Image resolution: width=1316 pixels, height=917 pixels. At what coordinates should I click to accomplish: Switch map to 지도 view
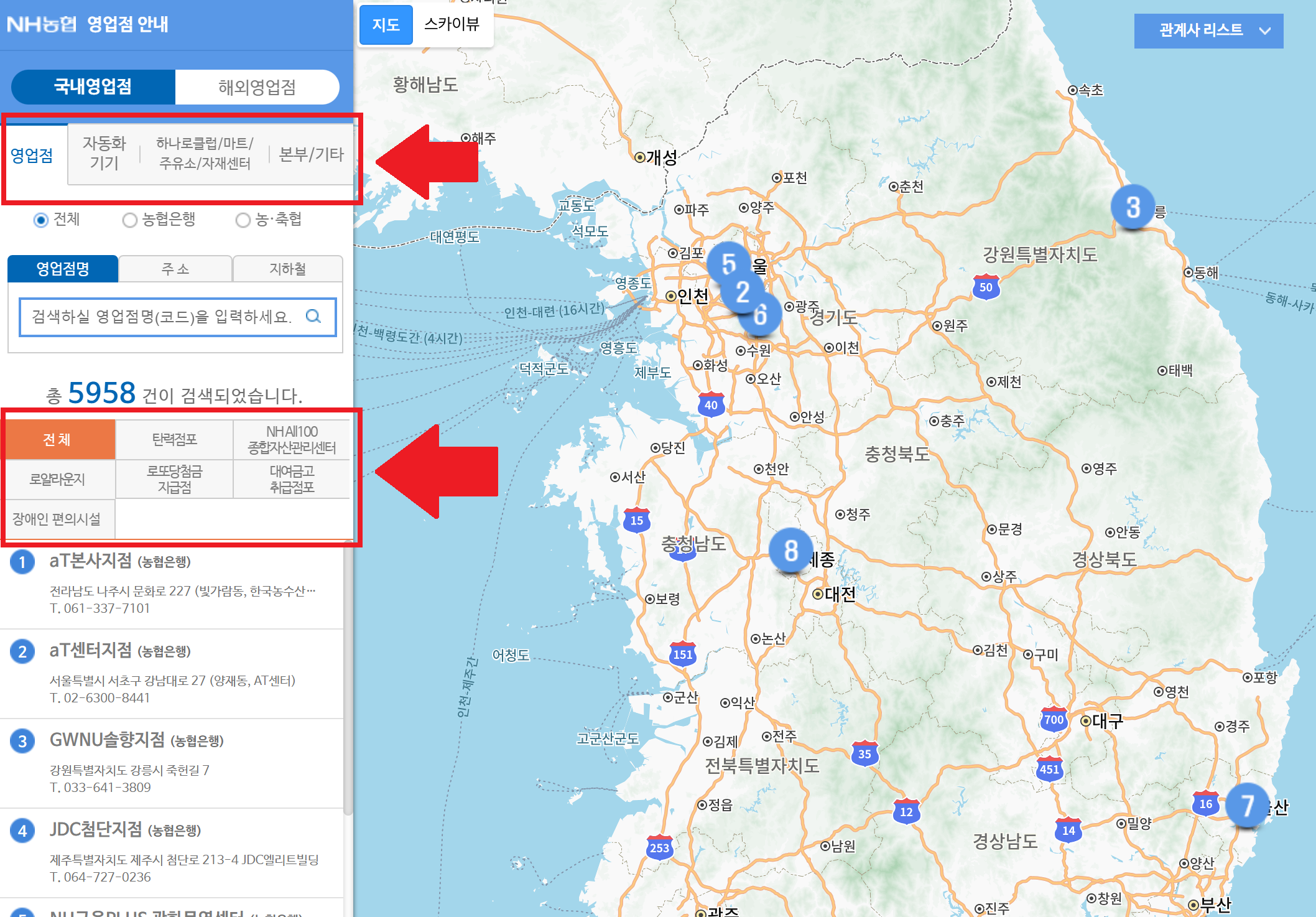[386, 24]
